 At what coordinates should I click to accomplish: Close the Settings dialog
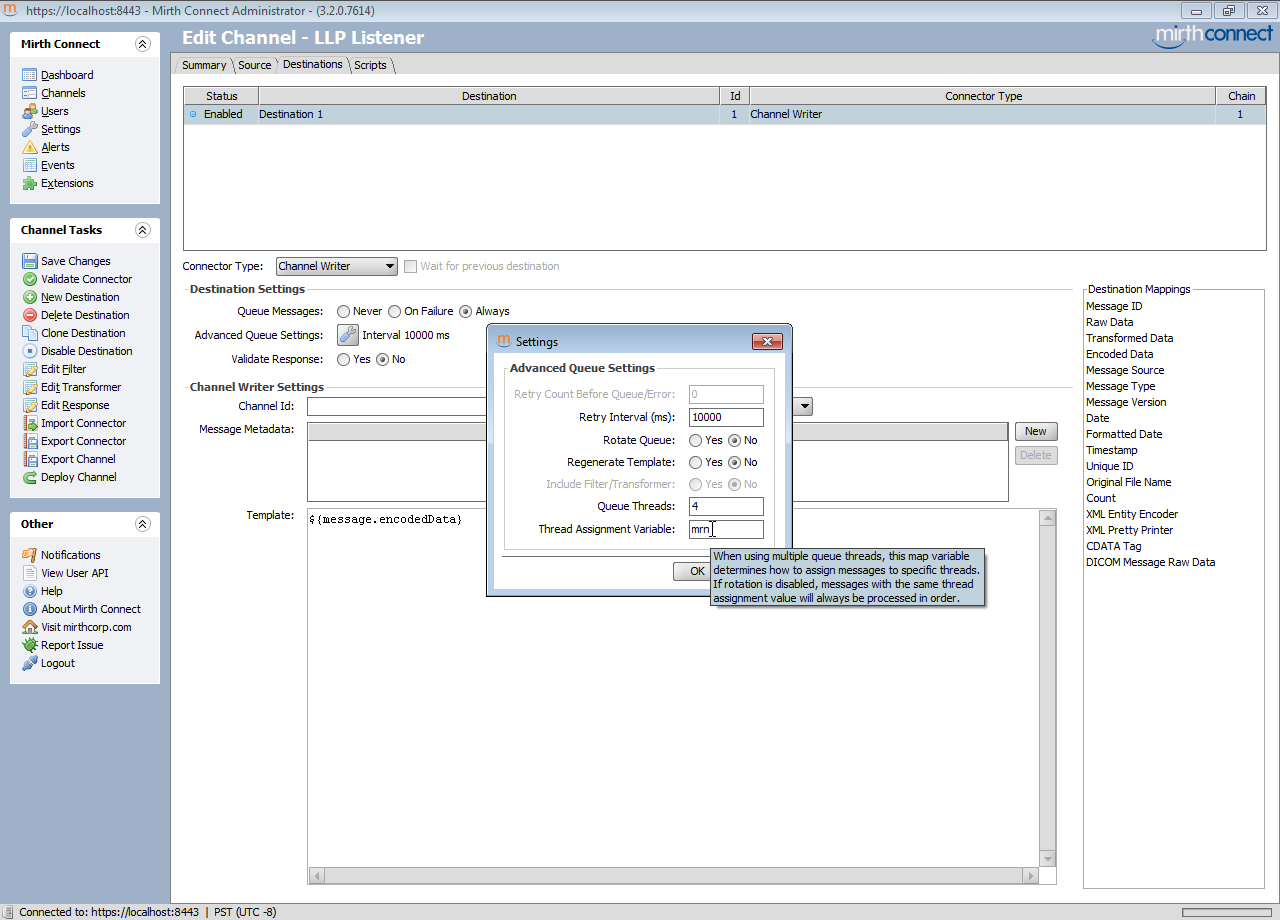(x=767, y=341)
